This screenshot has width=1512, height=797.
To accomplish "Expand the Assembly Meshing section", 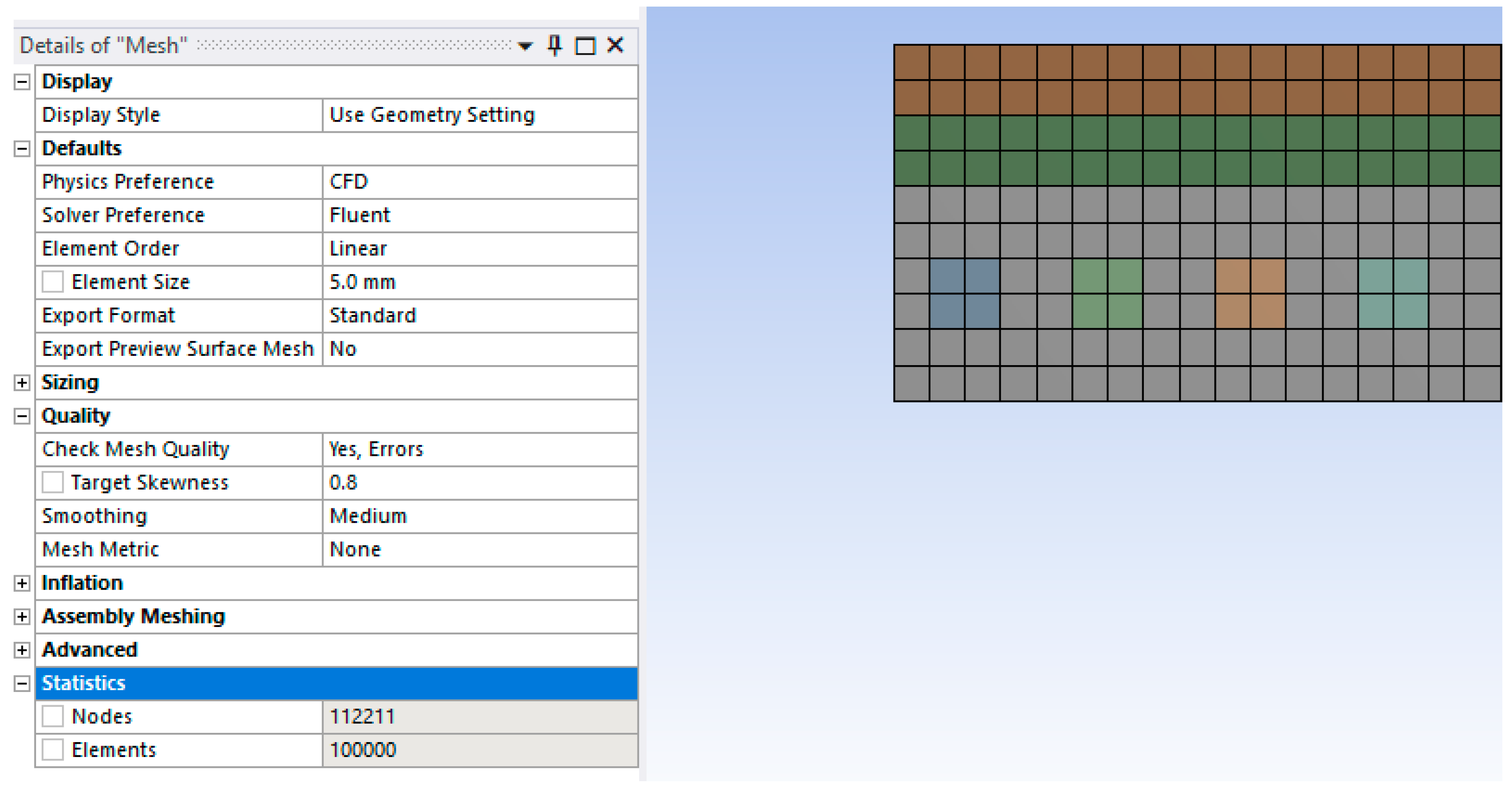I will point(22,616).
